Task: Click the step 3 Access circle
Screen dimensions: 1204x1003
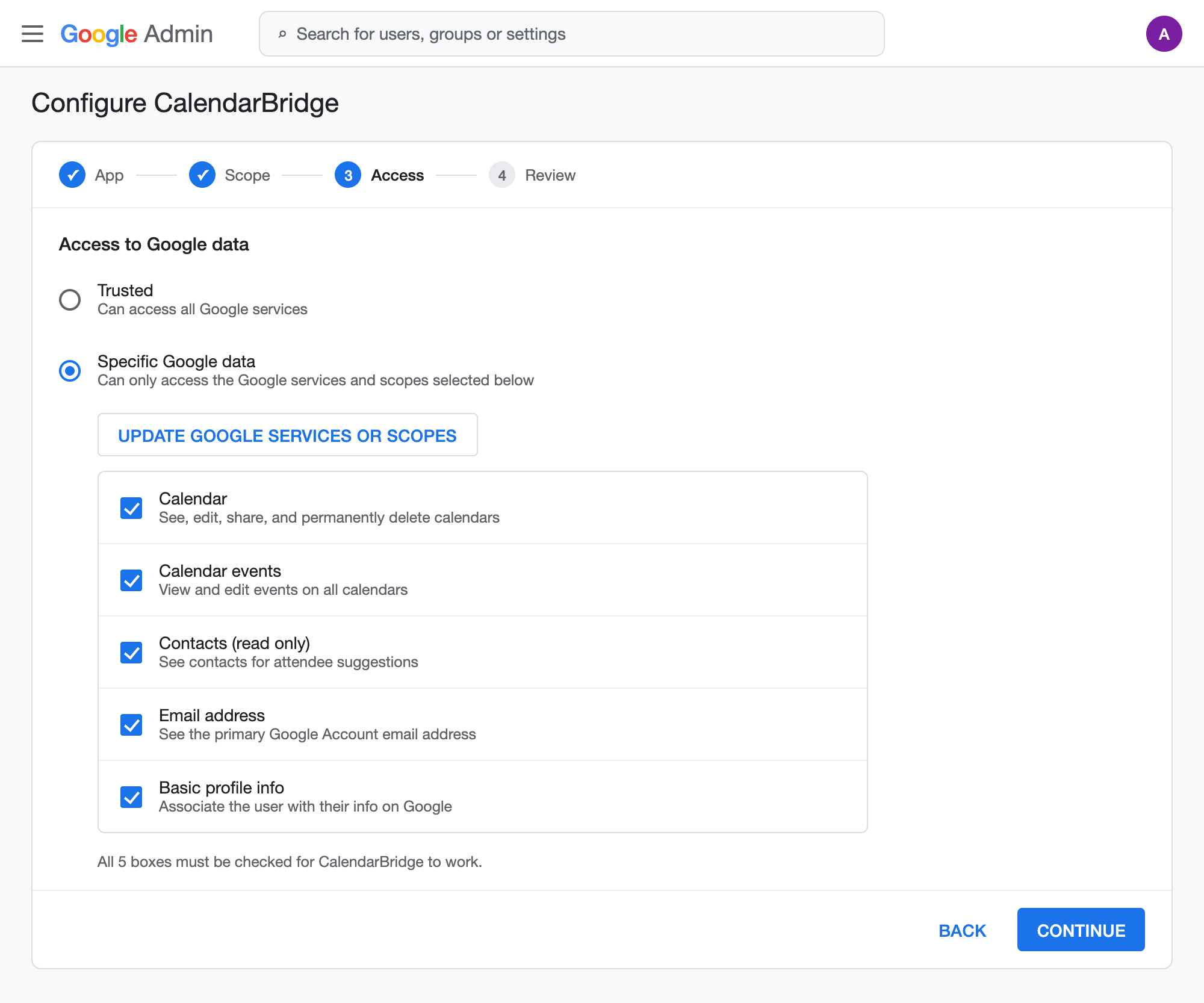Action: tap(348, 175)
